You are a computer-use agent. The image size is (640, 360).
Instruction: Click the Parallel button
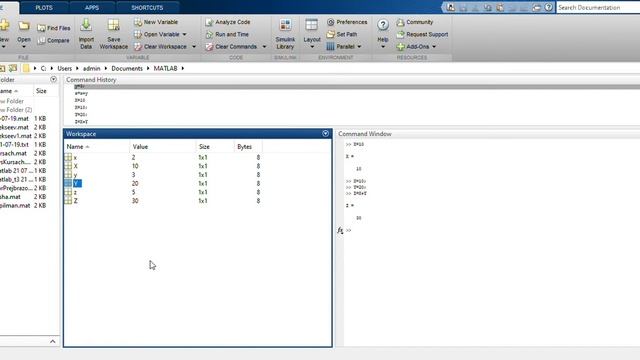coord(341,47)
